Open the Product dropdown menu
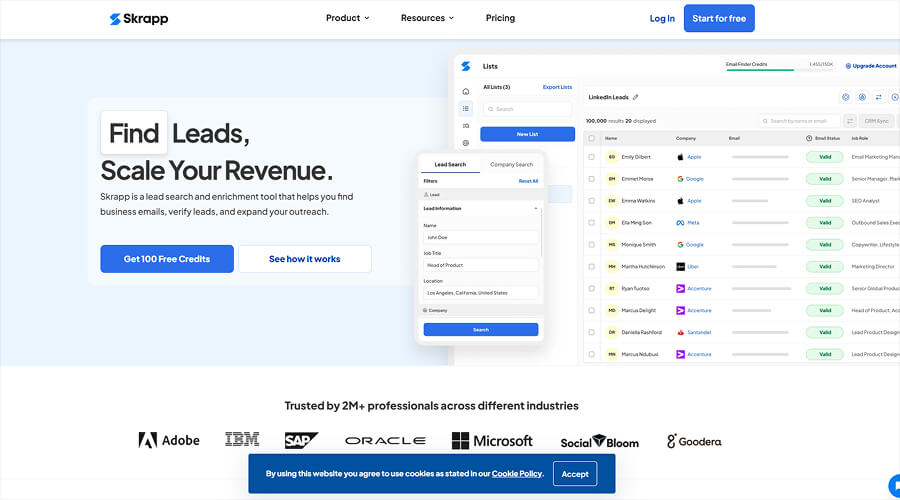Viewport: 900px width, 500px height. pos(347,18)
